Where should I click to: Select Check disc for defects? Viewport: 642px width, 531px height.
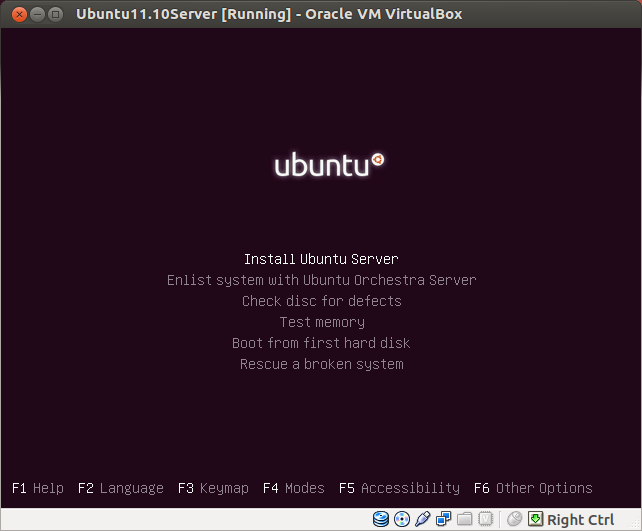click(x=321, y=301)
